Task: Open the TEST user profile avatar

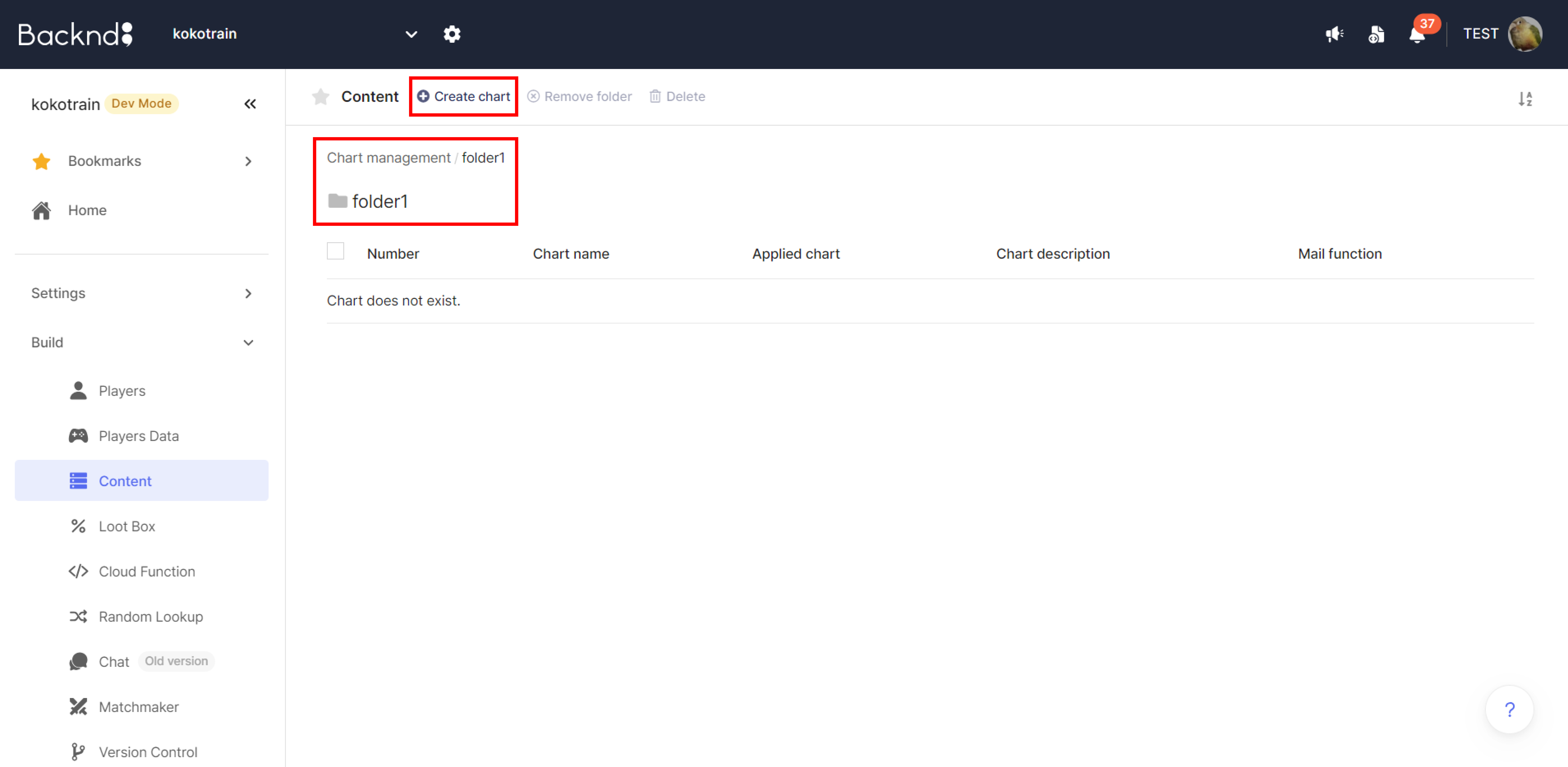Action: point(1525,34)
